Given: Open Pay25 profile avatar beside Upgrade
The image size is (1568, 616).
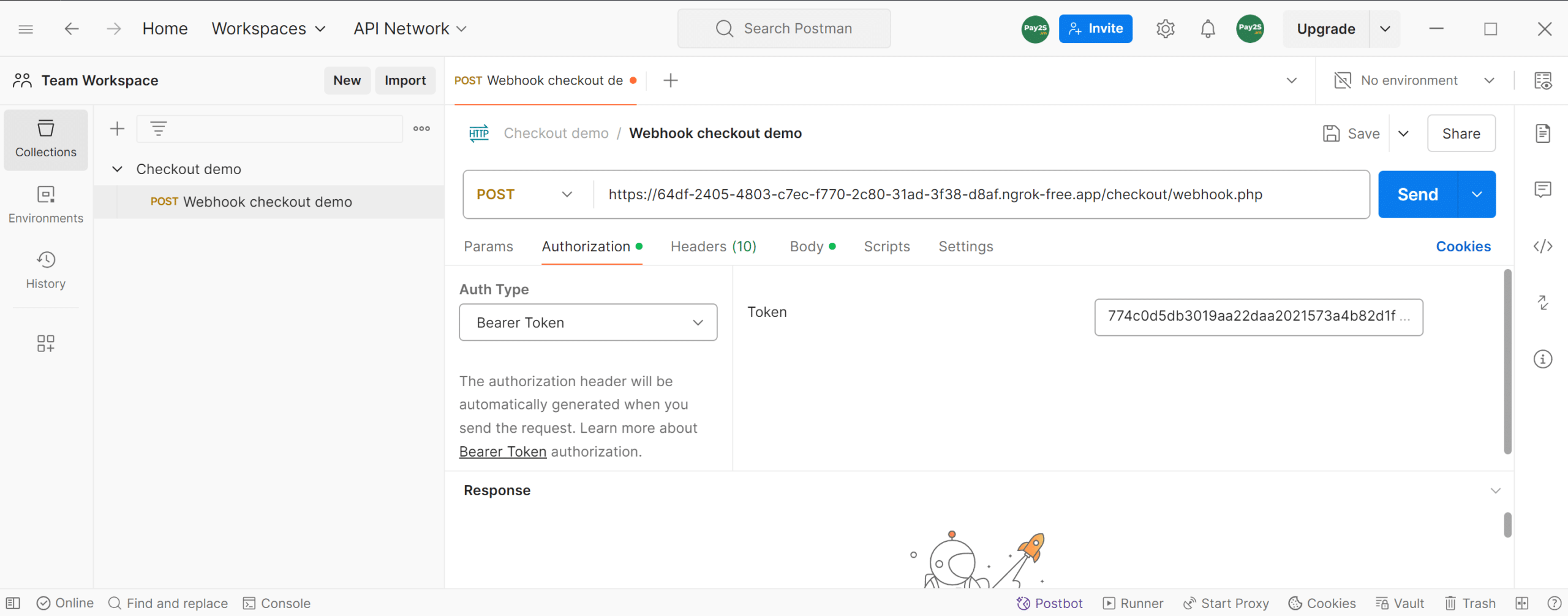Looking at the screenshot, I should pyautogui.click(x=1249, y=29).
